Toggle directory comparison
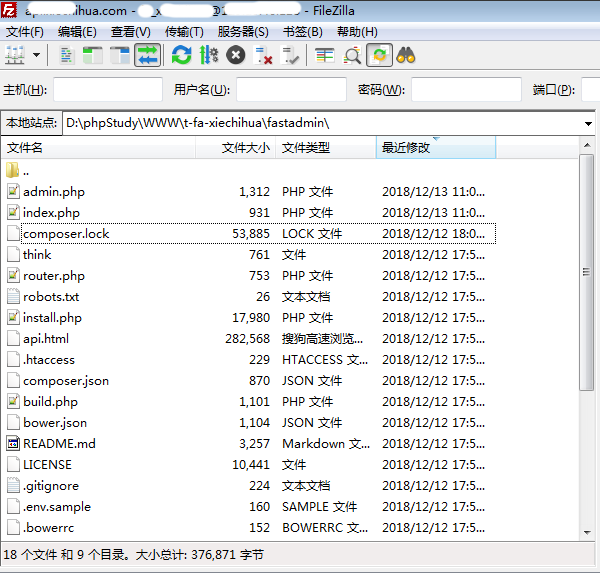 352,55
